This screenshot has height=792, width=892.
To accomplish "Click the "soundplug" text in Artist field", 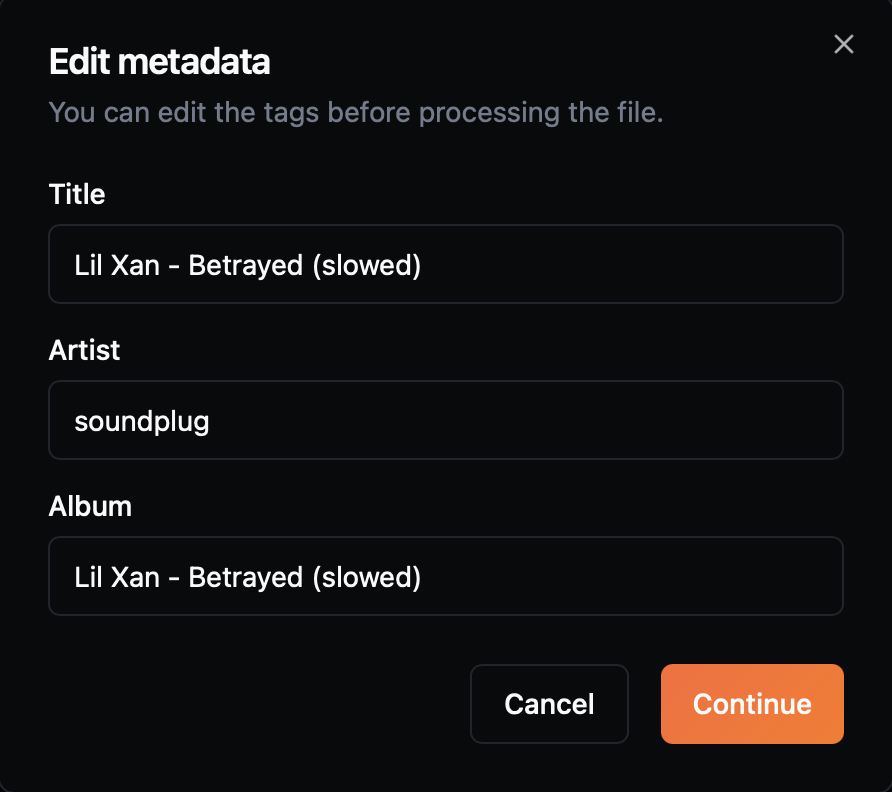I will (142, 421).
